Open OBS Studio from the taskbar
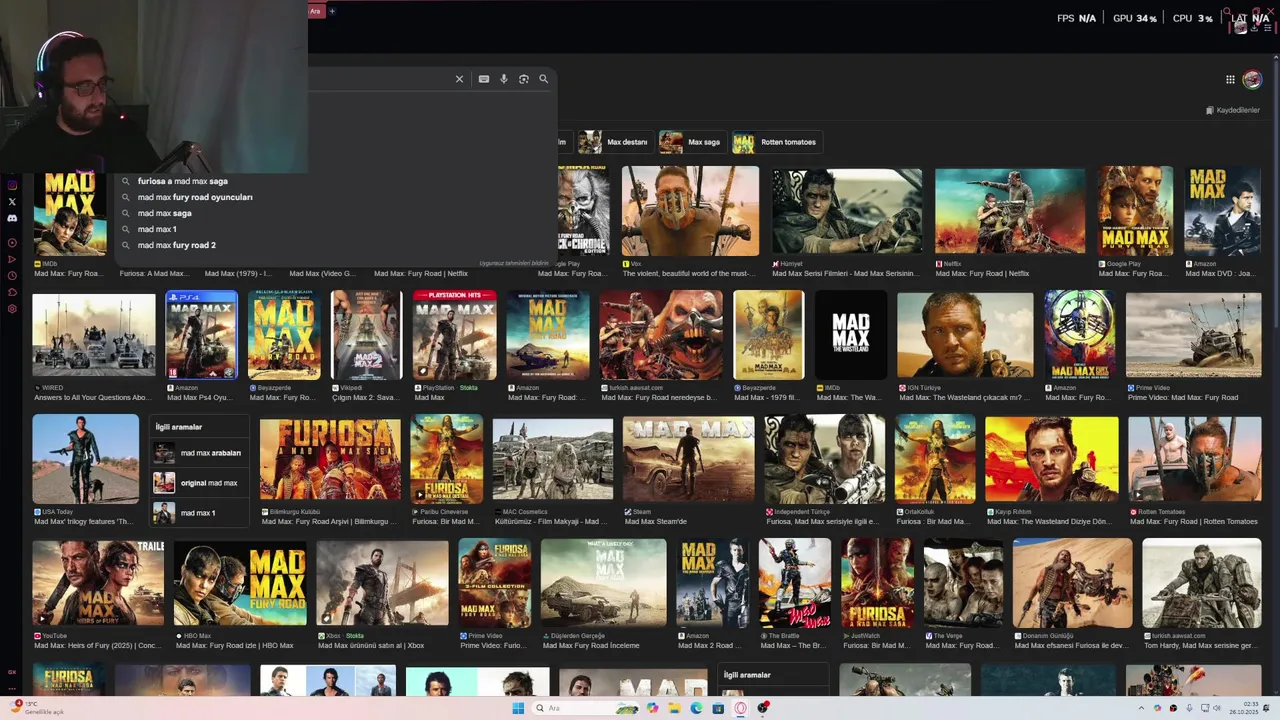 click(763, 708)
